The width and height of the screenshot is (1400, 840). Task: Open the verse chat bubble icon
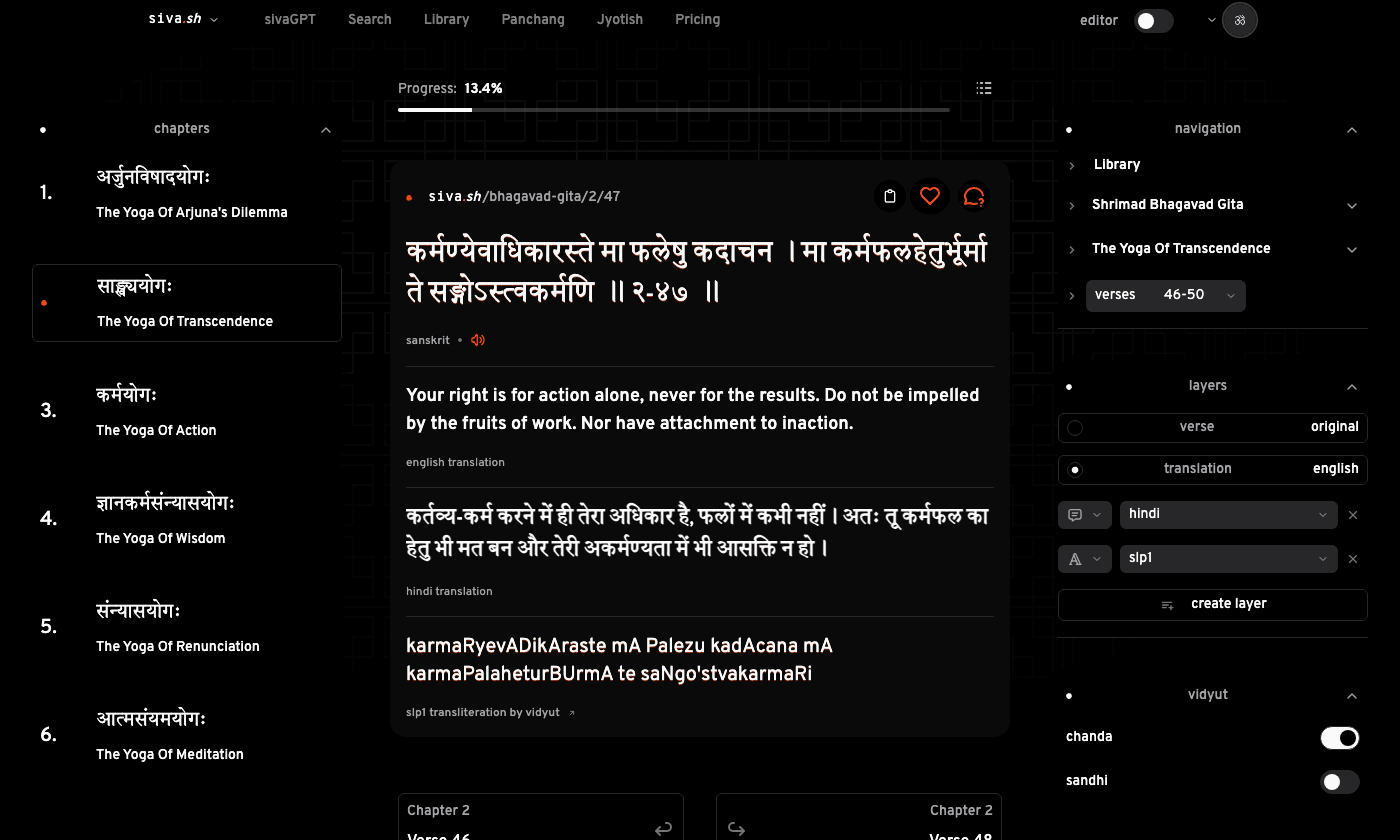point(974,196)
